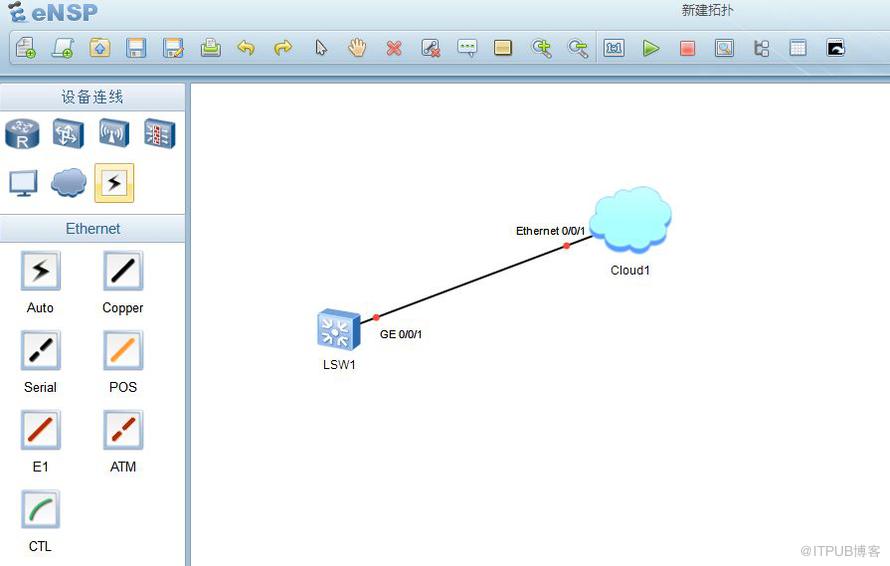
Task: Click the red port dot near LSW1
Action: (x=376, y=317)
